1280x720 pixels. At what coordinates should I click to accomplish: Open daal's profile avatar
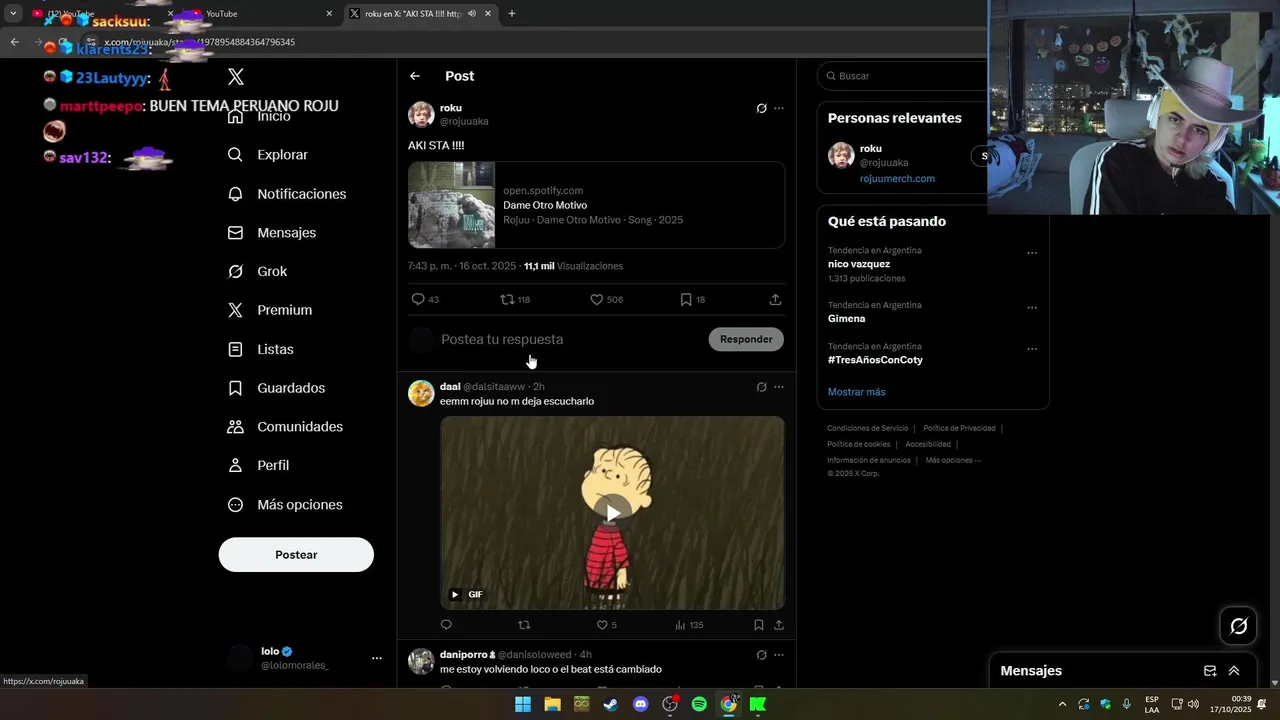pyautogui.click(x=421, y=393)
